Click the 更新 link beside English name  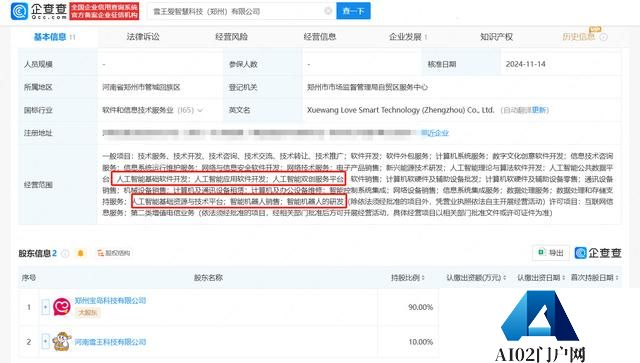pyautogui.click(x=539, y=110)
